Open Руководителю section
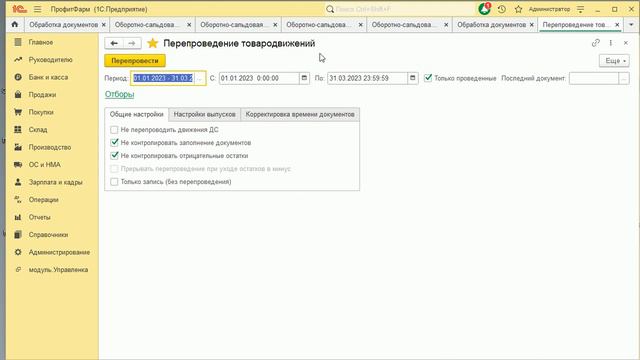The image size is (640, 360). [52, 60]
